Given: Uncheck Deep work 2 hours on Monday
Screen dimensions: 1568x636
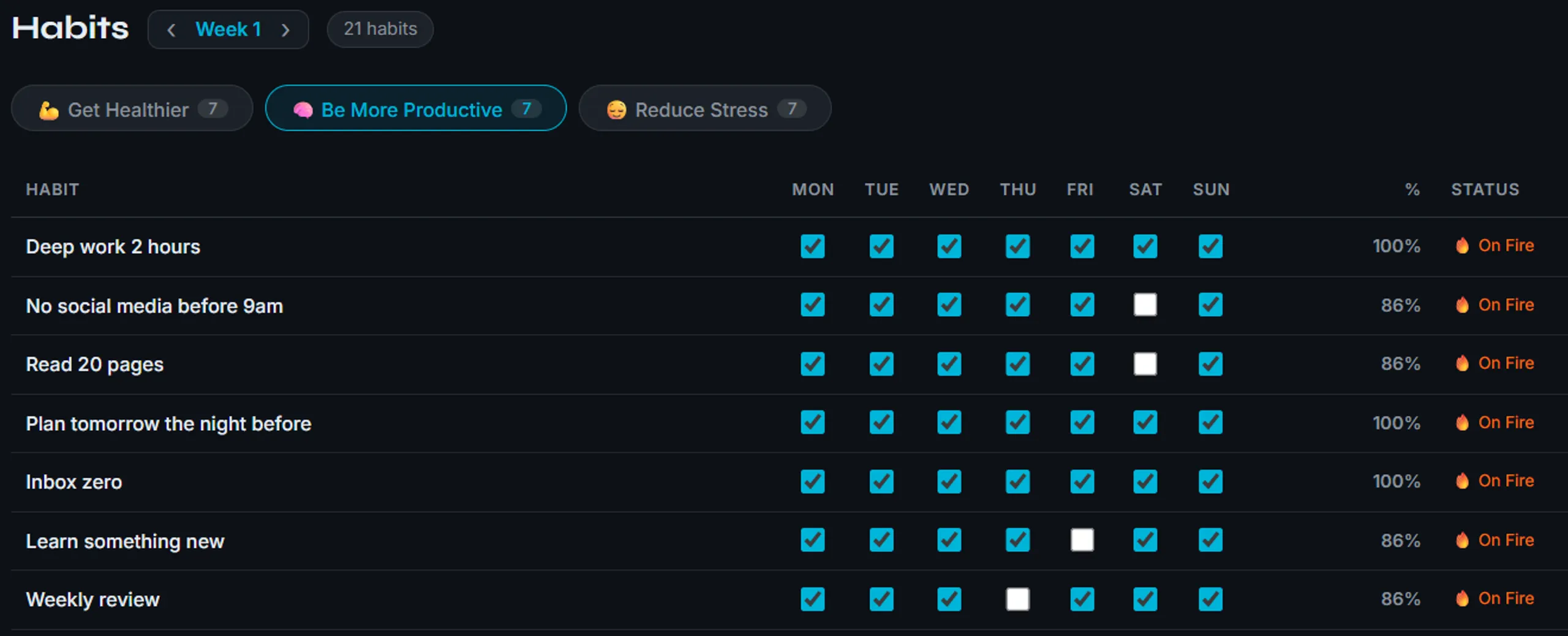Looking at the screenshot, I should 813,246.
